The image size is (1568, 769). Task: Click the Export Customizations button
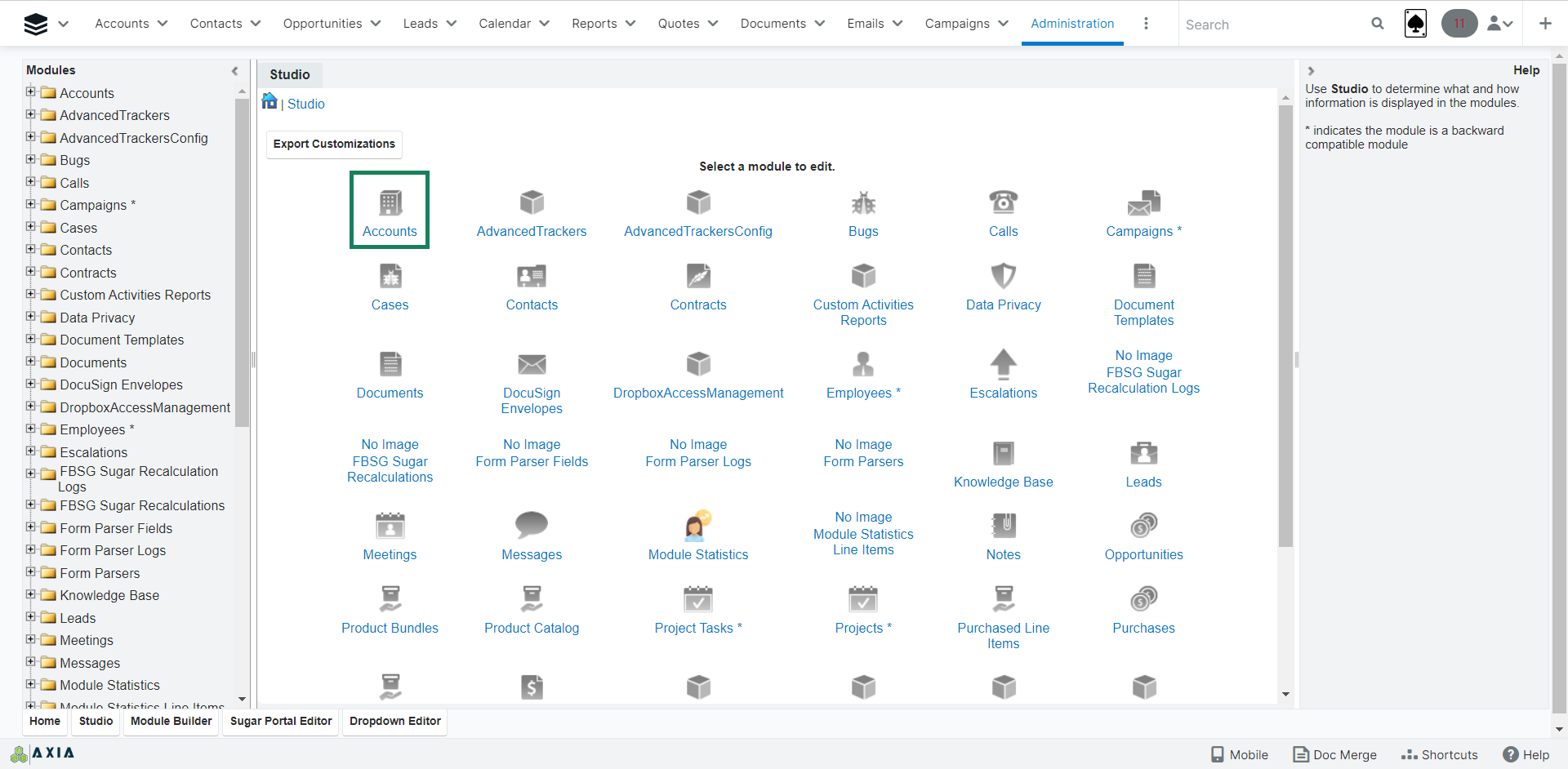[x=334, y=144]
